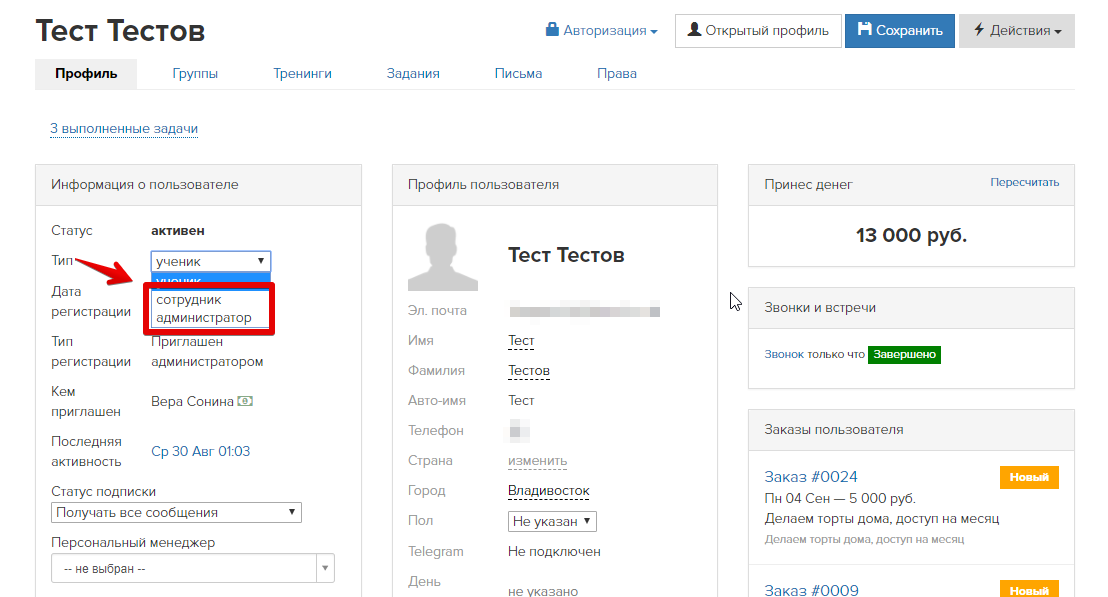
Task: Open the Тип dropdown showing ученик
Action: [211, 261]
